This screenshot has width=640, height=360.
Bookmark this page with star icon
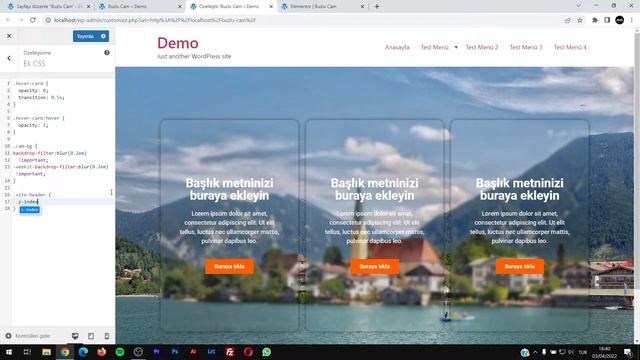580,20
